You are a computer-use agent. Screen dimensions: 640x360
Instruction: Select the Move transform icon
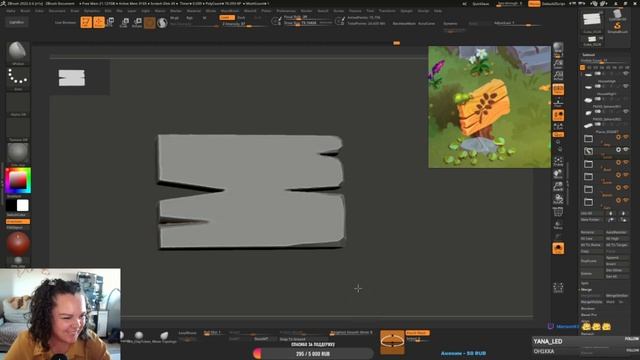point(111,22)
